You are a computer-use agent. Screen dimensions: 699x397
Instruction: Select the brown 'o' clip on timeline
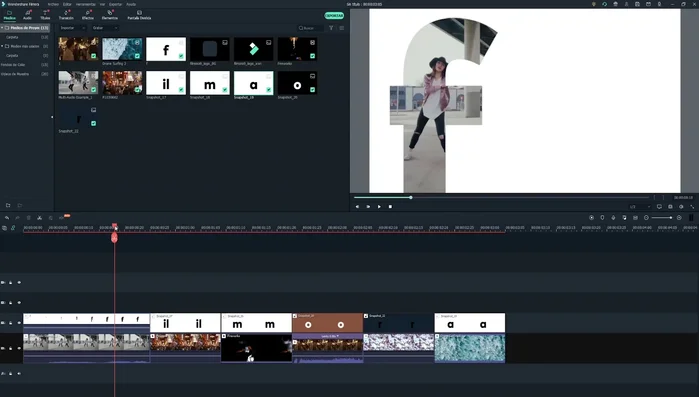tap(328, 323)
